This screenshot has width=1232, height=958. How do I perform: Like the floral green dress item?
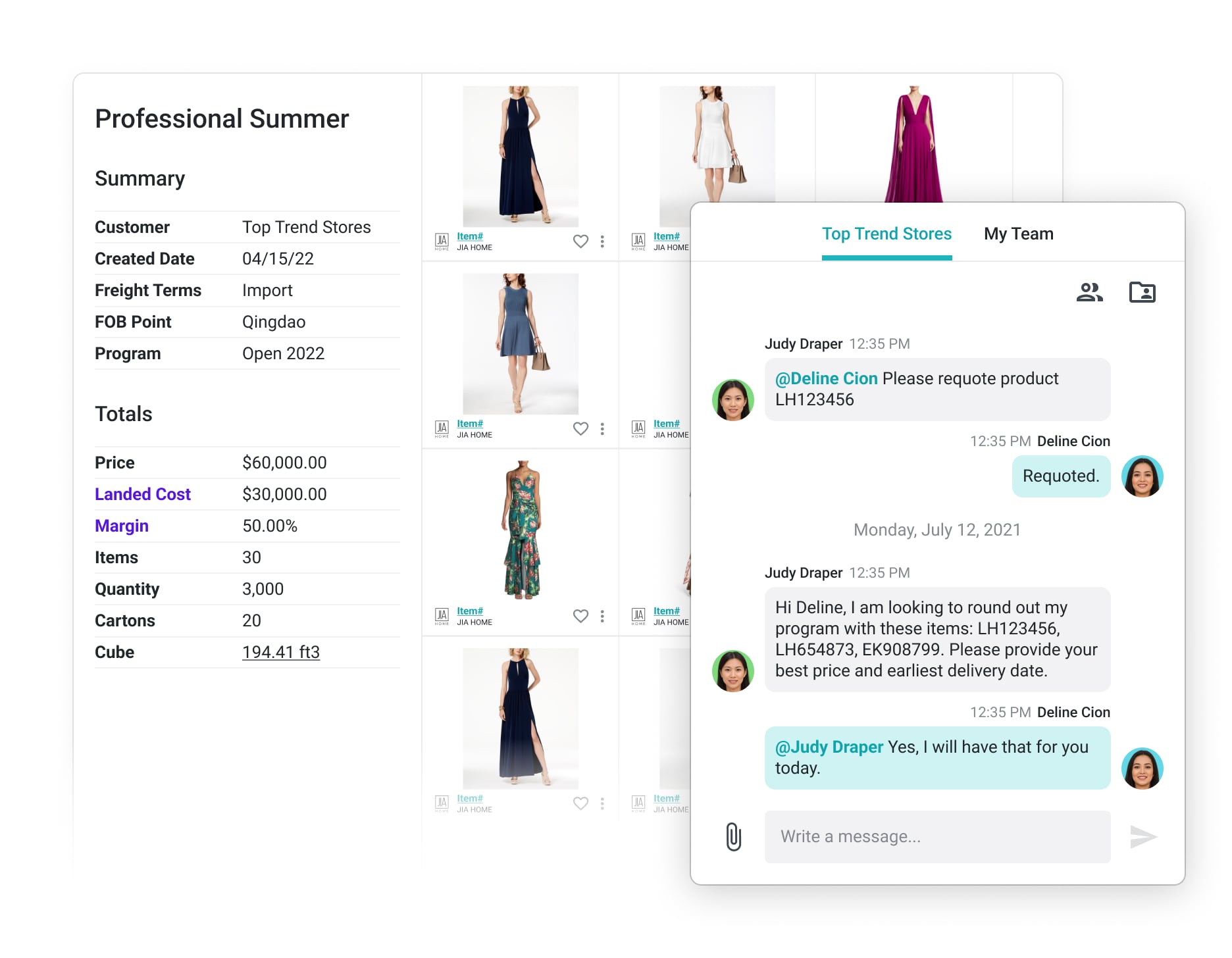(x=580, y=617)
